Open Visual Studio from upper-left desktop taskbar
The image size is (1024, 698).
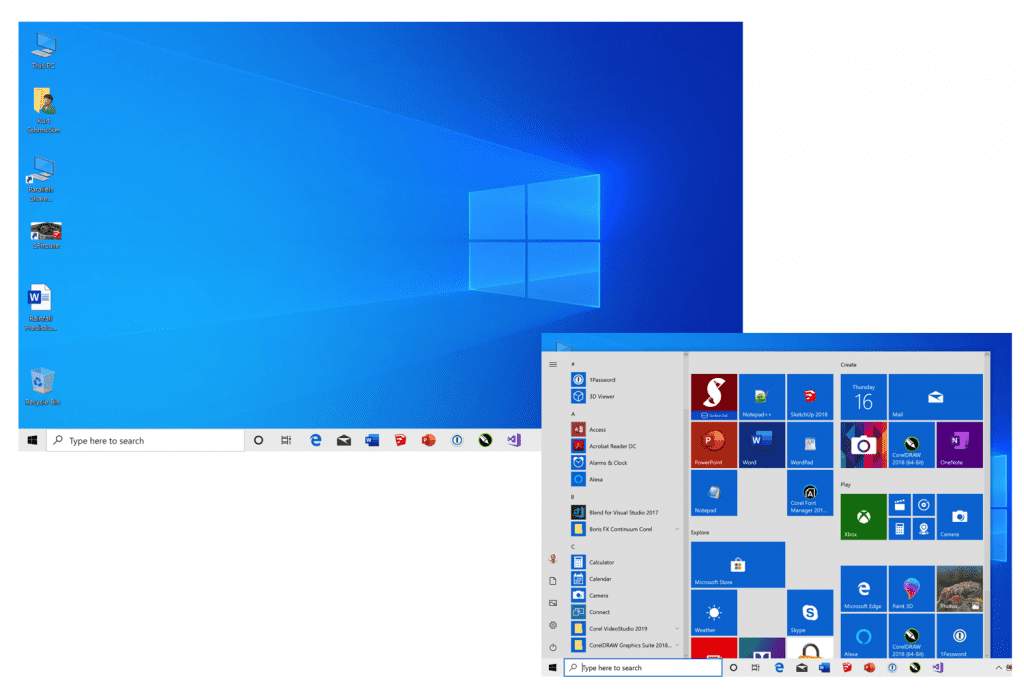click(x=514, y=440)
